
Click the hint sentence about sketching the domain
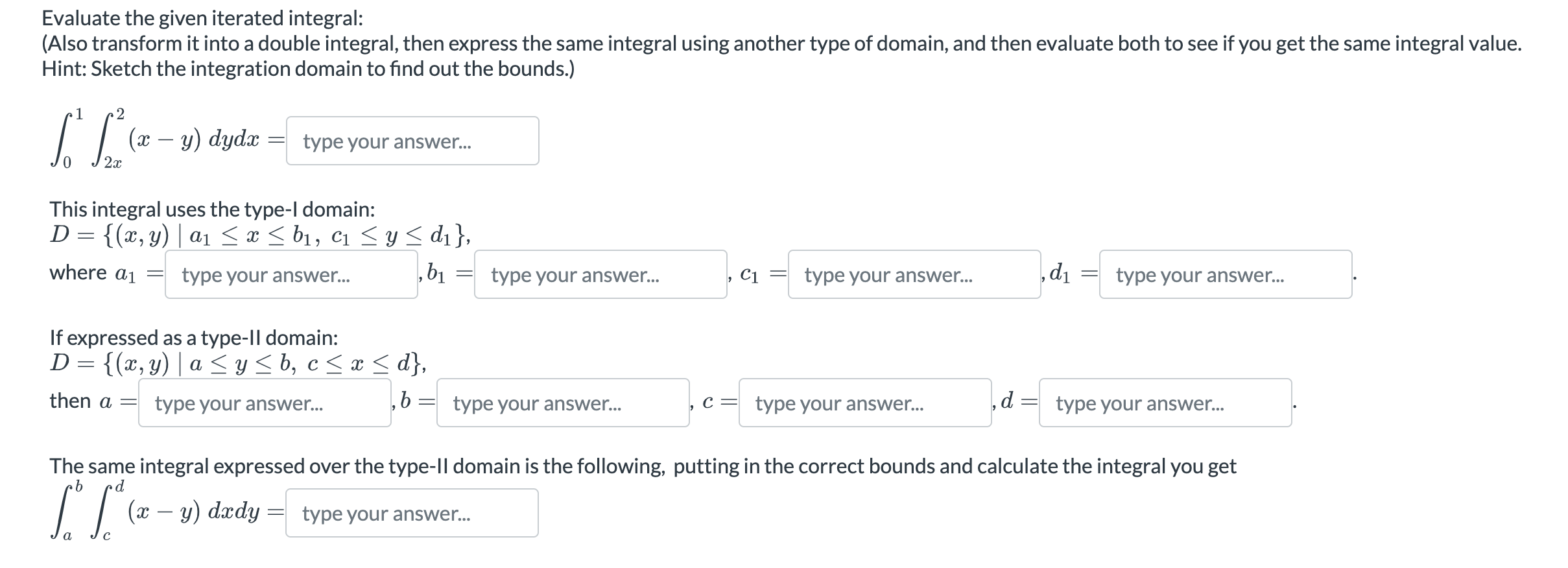(x=309, y=68)
